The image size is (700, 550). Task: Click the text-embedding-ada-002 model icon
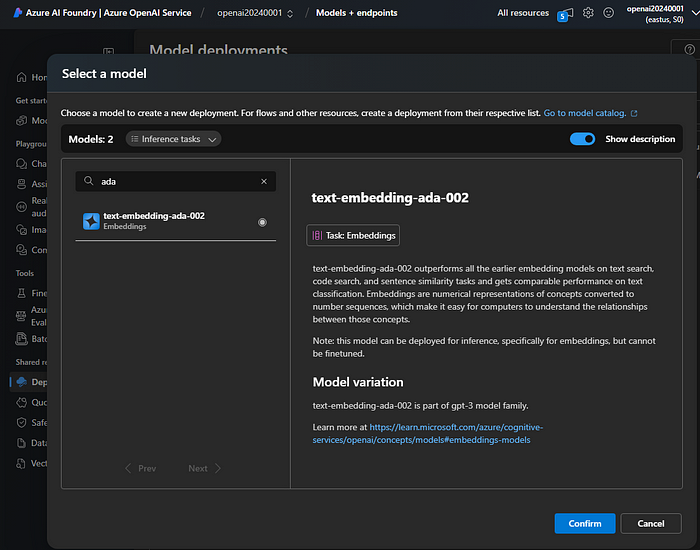[91, 222]
